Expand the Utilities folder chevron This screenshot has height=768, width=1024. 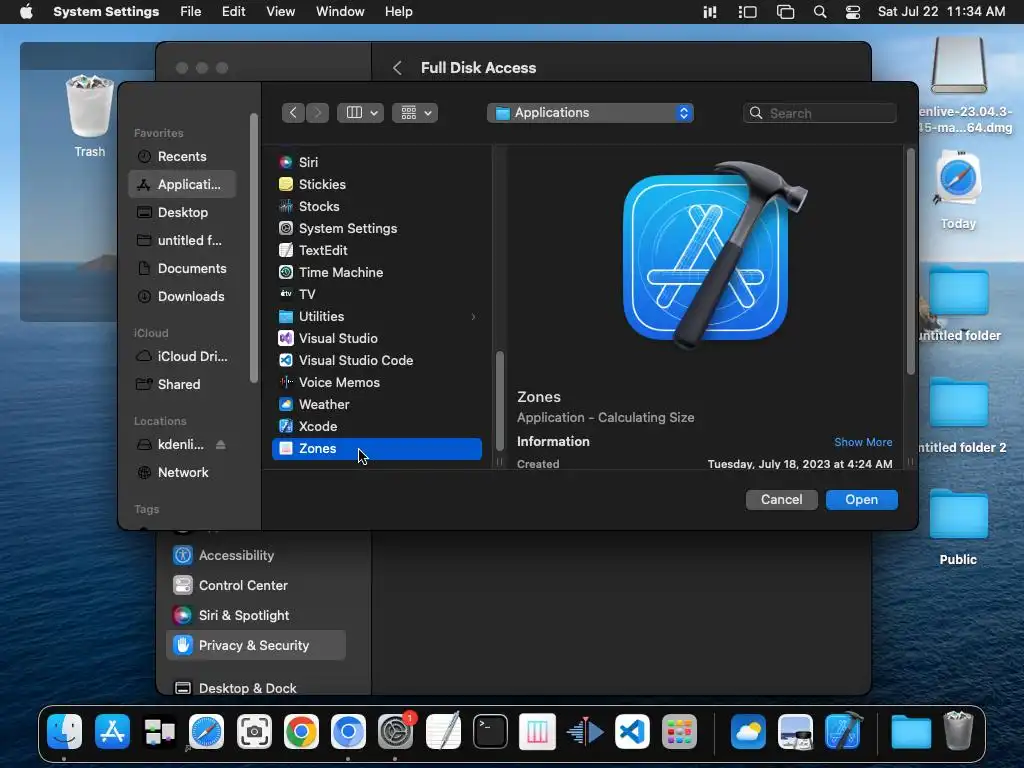click(473, 317)
